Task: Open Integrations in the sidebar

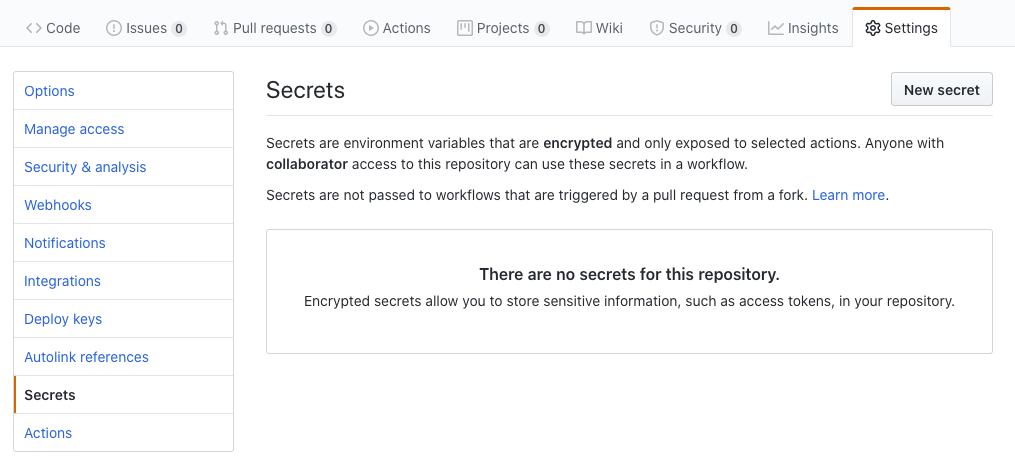Action: tap(62, 281)
